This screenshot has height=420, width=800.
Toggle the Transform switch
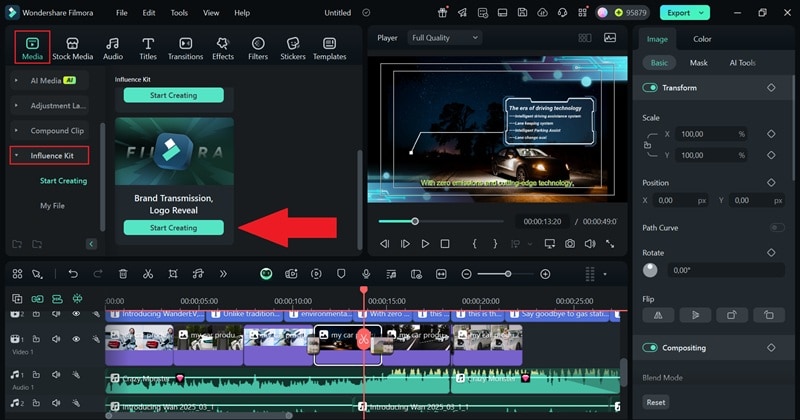pos(650,88)
